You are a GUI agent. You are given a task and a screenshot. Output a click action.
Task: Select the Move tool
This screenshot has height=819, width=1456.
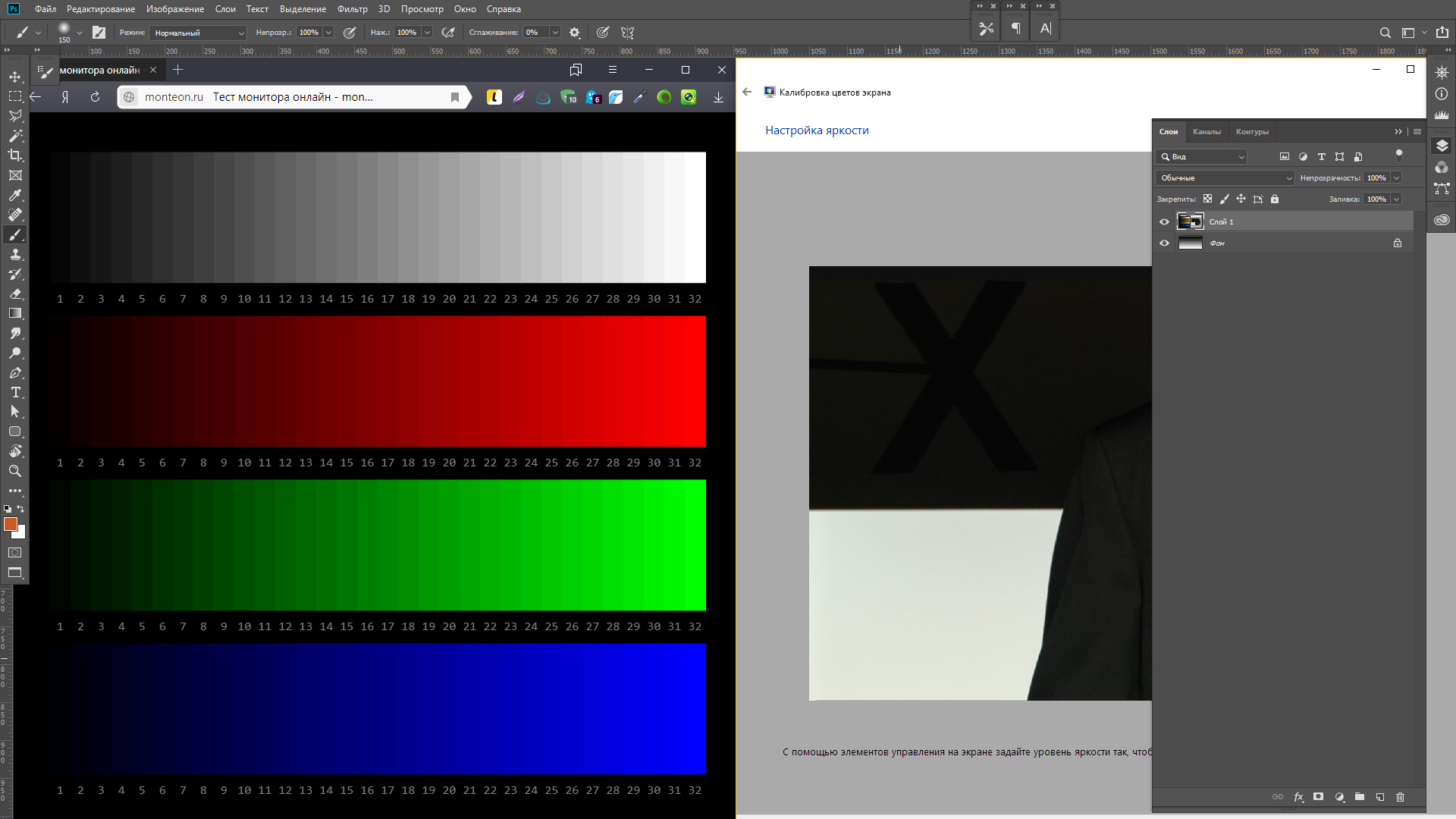[x=15, y=77]
